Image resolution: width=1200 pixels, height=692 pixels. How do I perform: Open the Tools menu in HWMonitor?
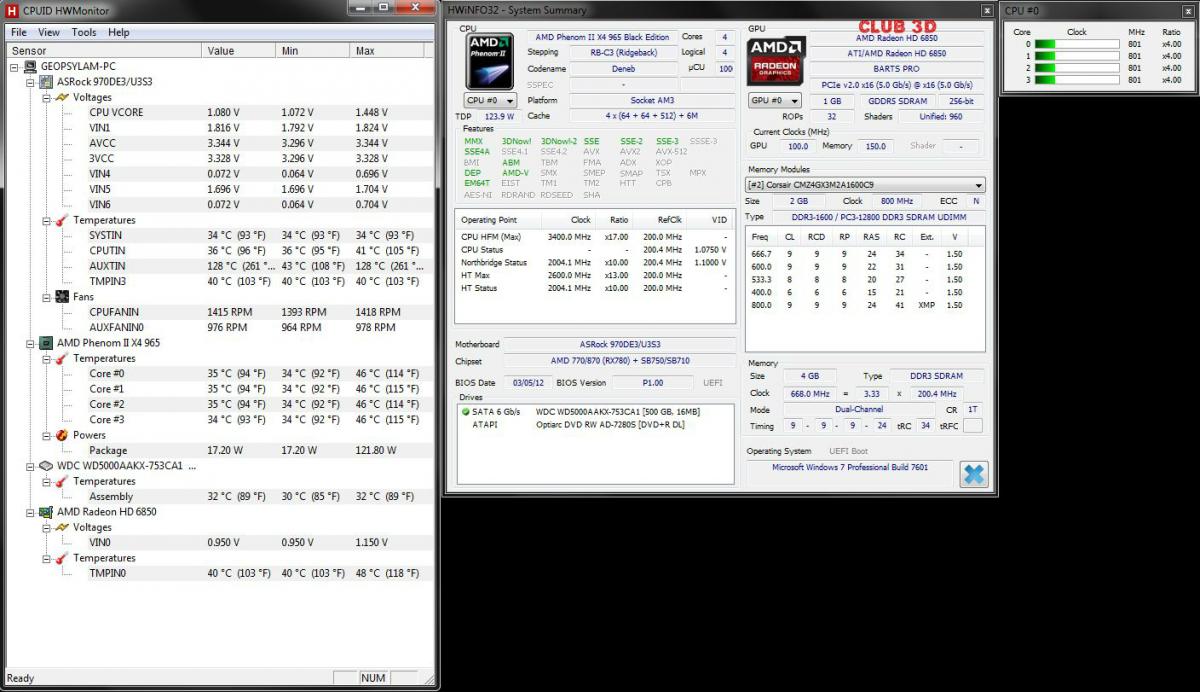tap(84, 32)
